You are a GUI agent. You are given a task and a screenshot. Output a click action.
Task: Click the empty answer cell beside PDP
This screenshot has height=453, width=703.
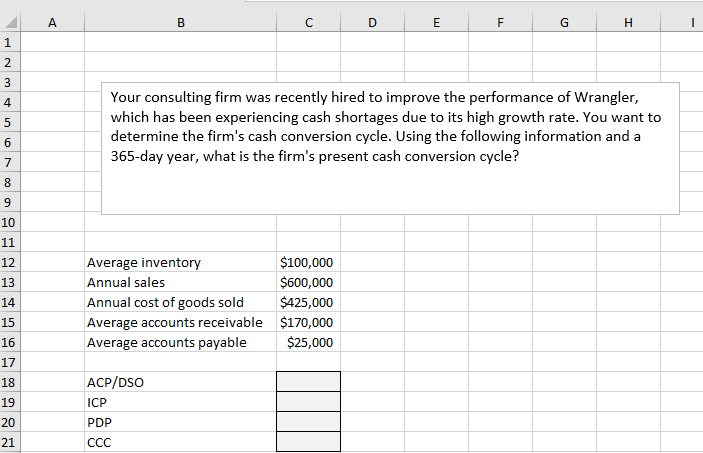click(x=308, y=422)
